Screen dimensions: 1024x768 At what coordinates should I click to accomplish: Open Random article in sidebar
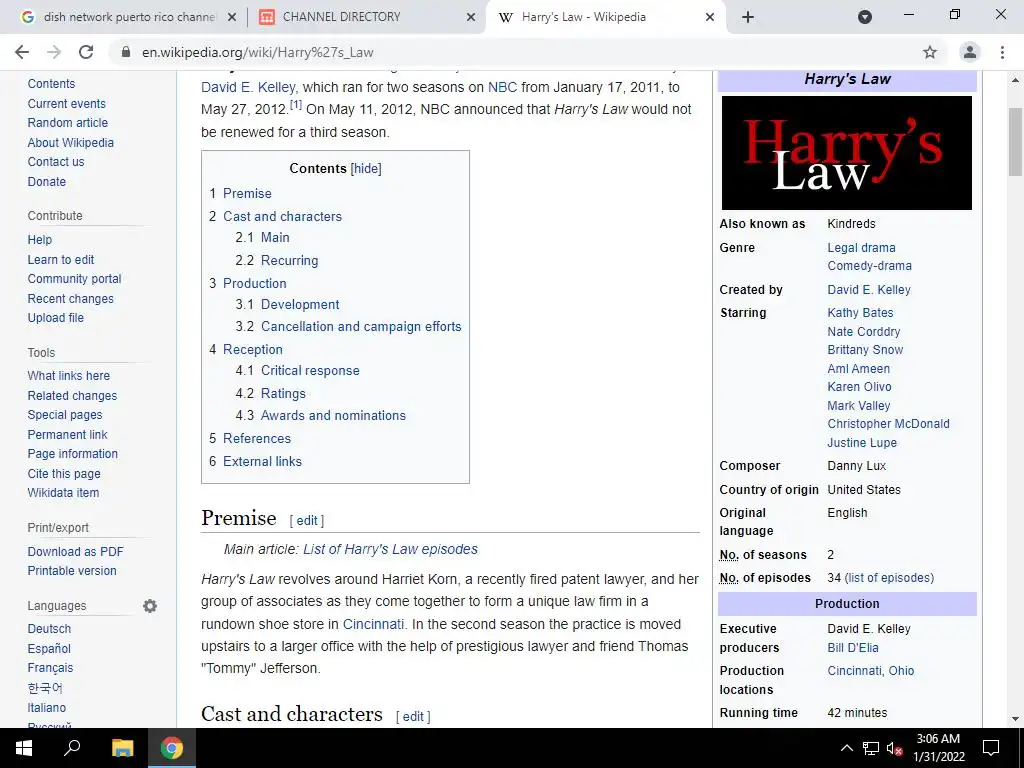click(x=67, y=123)
